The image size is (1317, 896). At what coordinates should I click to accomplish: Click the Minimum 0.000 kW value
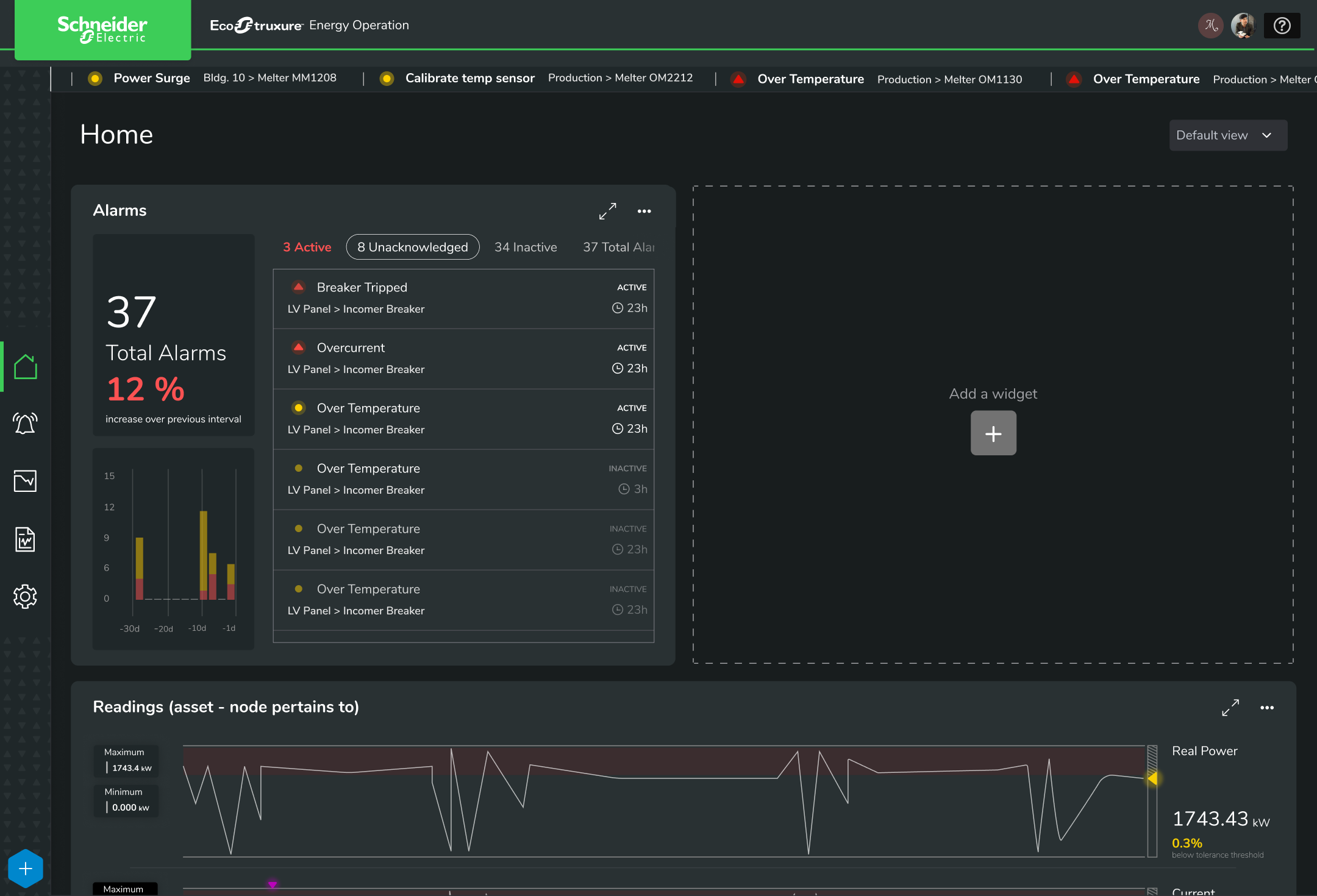coord(126,800)
